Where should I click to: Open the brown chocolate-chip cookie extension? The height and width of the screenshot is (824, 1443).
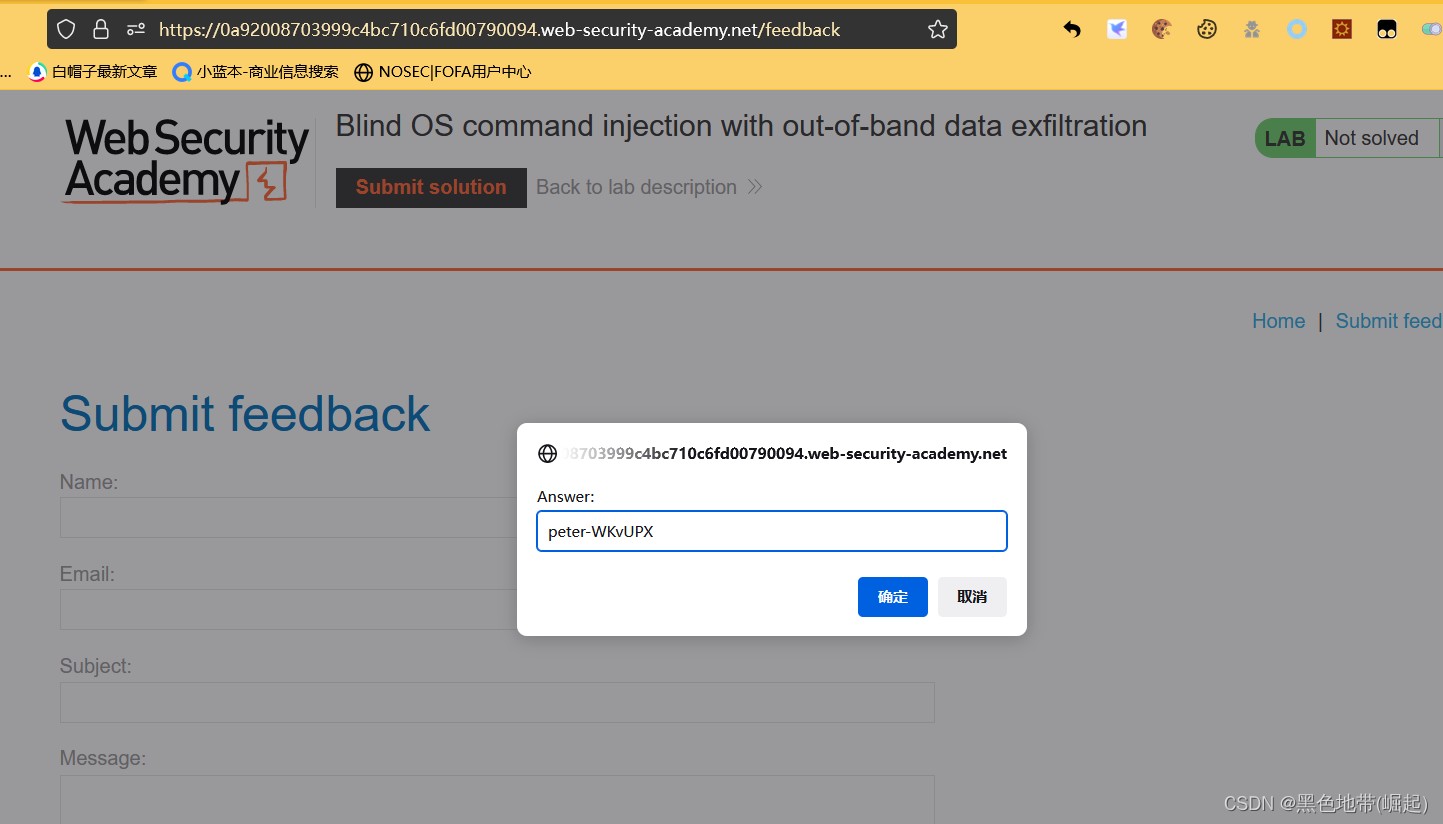coord(1161,30)
